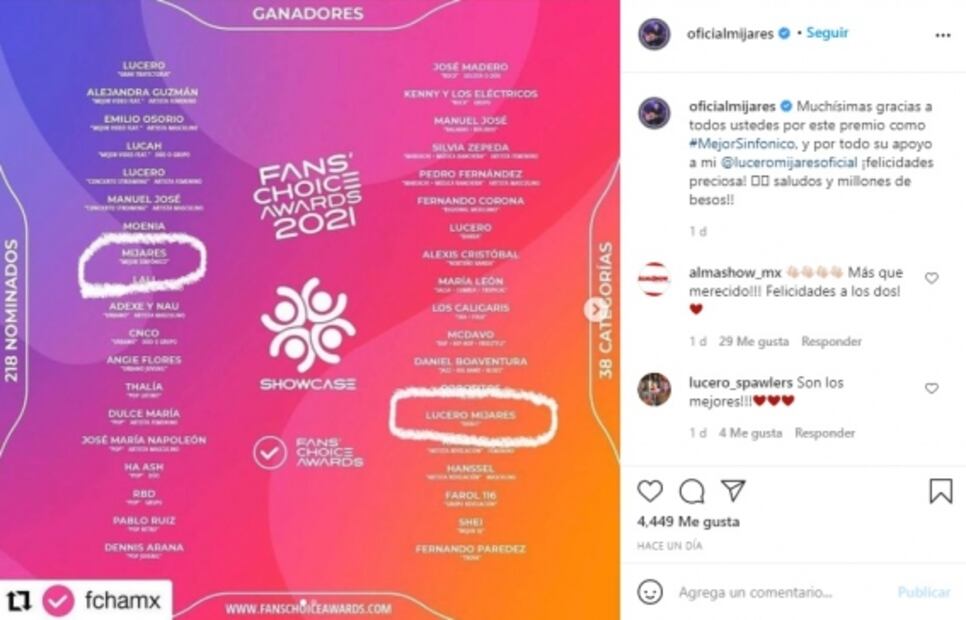Open lucero_spawlers profile avatar
This screenshot has width=966, height=620.
point(654,390)
